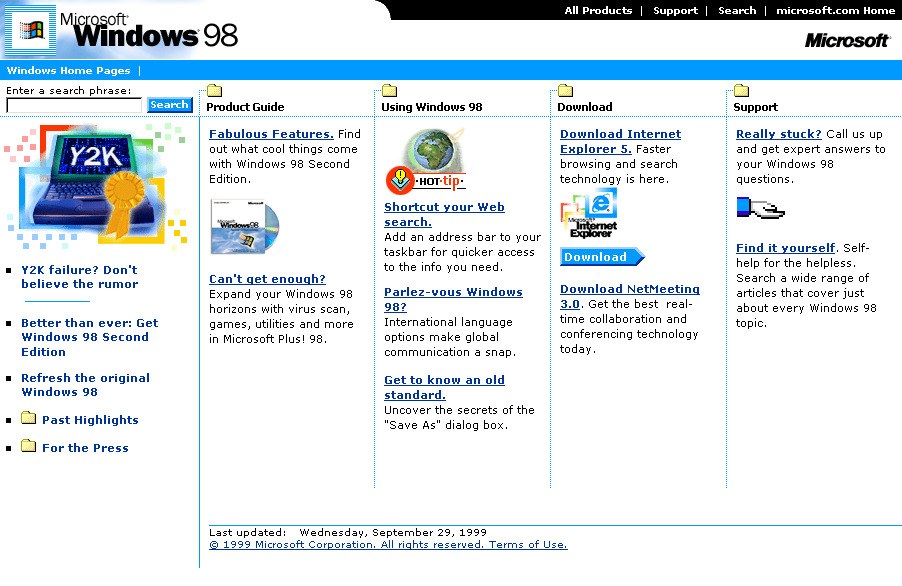Click the Past Highlights folder icon
The height and width of the screenshot is (586, 902).
pyautogui.click(x=28, y=419)
